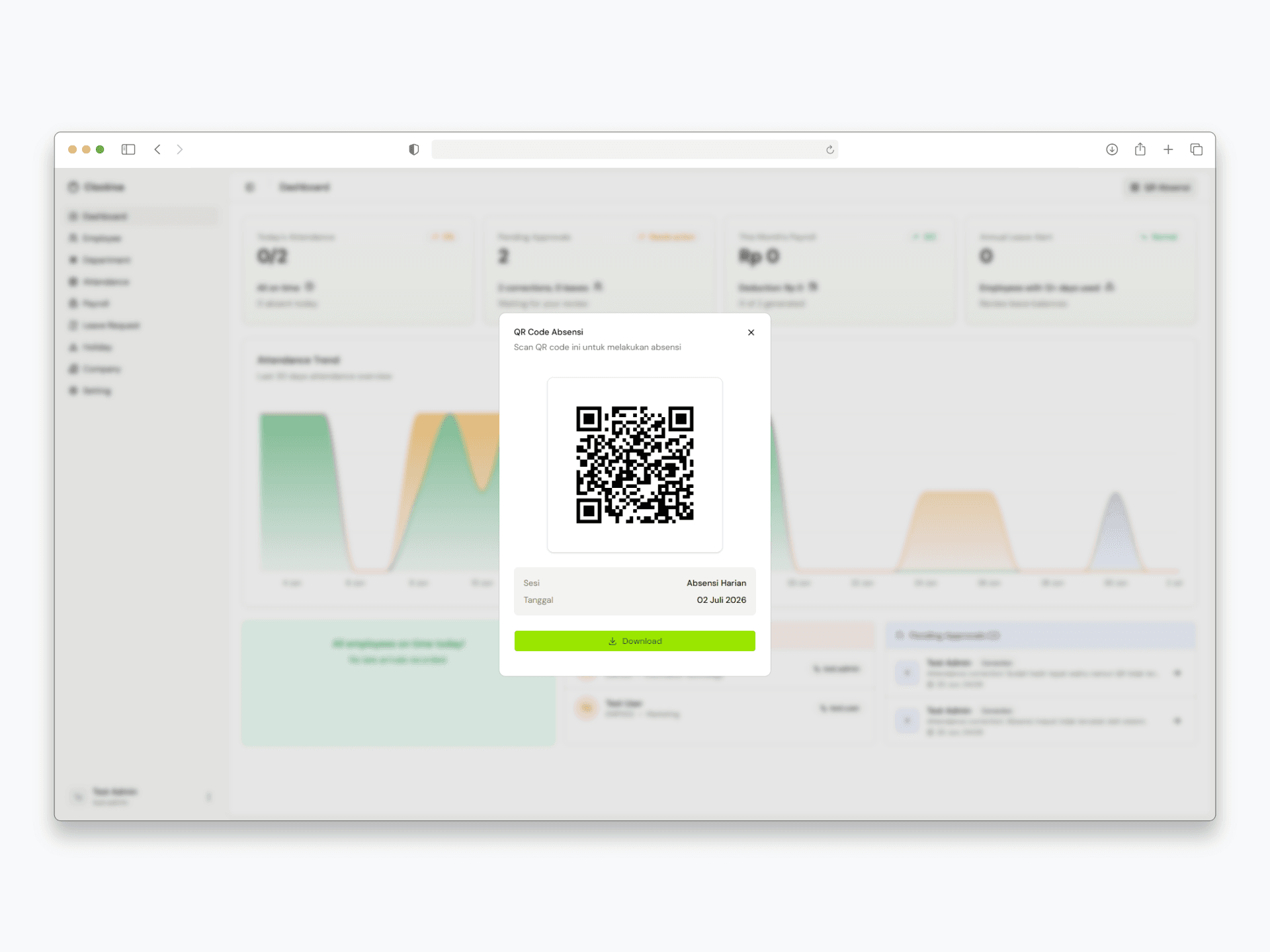The height and width of the screenshot is (952, 1270).
Task: Show the tab overview
Action: point(1197,149)
